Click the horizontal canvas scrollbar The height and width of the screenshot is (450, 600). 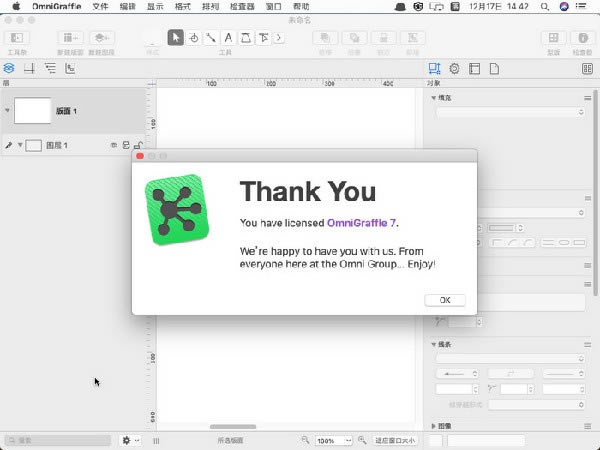[233, 427]
